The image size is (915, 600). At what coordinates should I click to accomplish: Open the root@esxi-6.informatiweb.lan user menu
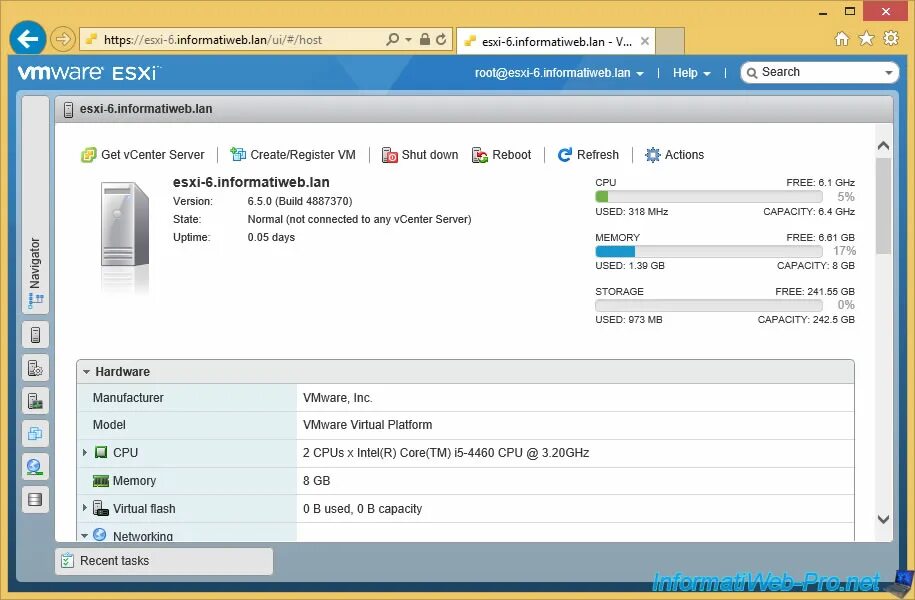(559, 73)
